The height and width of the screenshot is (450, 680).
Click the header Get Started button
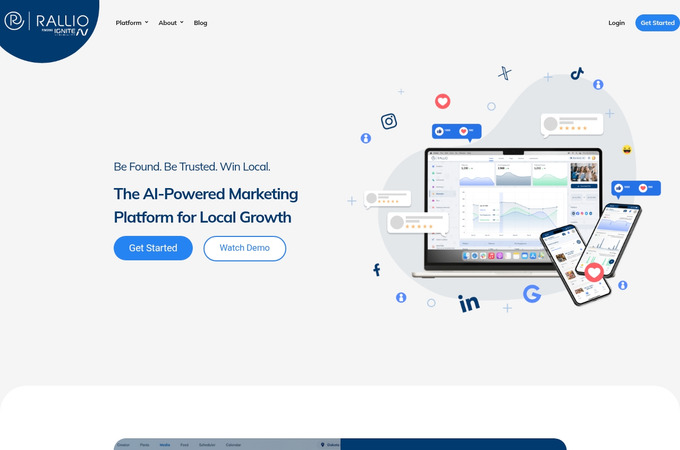point(657,23)
